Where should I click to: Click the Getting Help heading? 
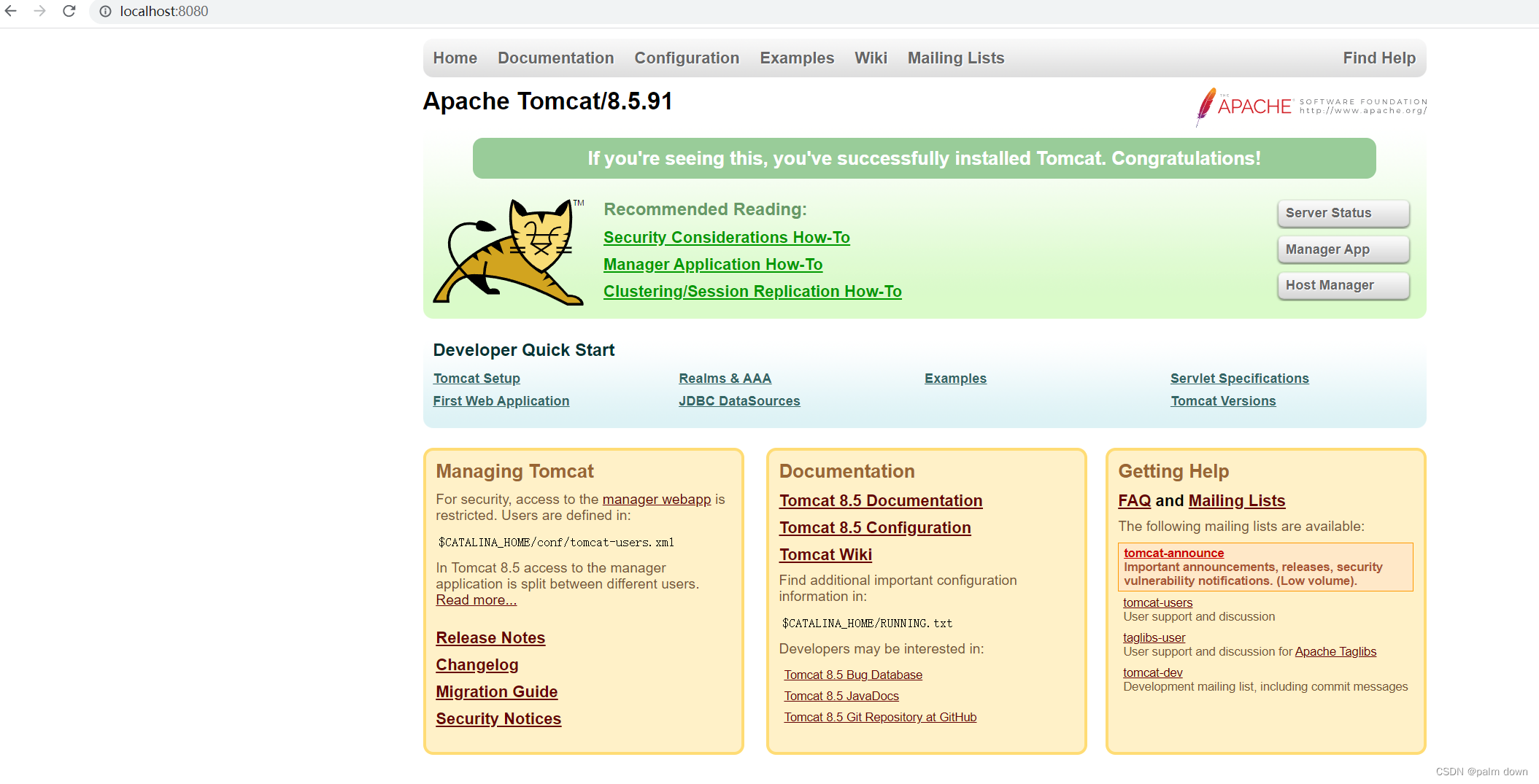1173,472
